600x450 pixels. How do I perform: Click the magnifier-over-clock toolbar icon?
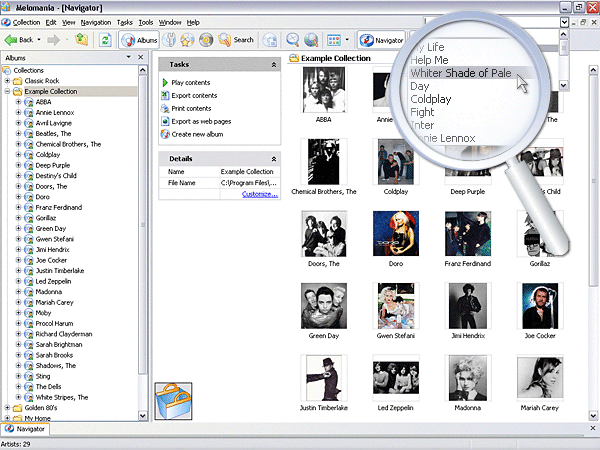coord(292,40)
